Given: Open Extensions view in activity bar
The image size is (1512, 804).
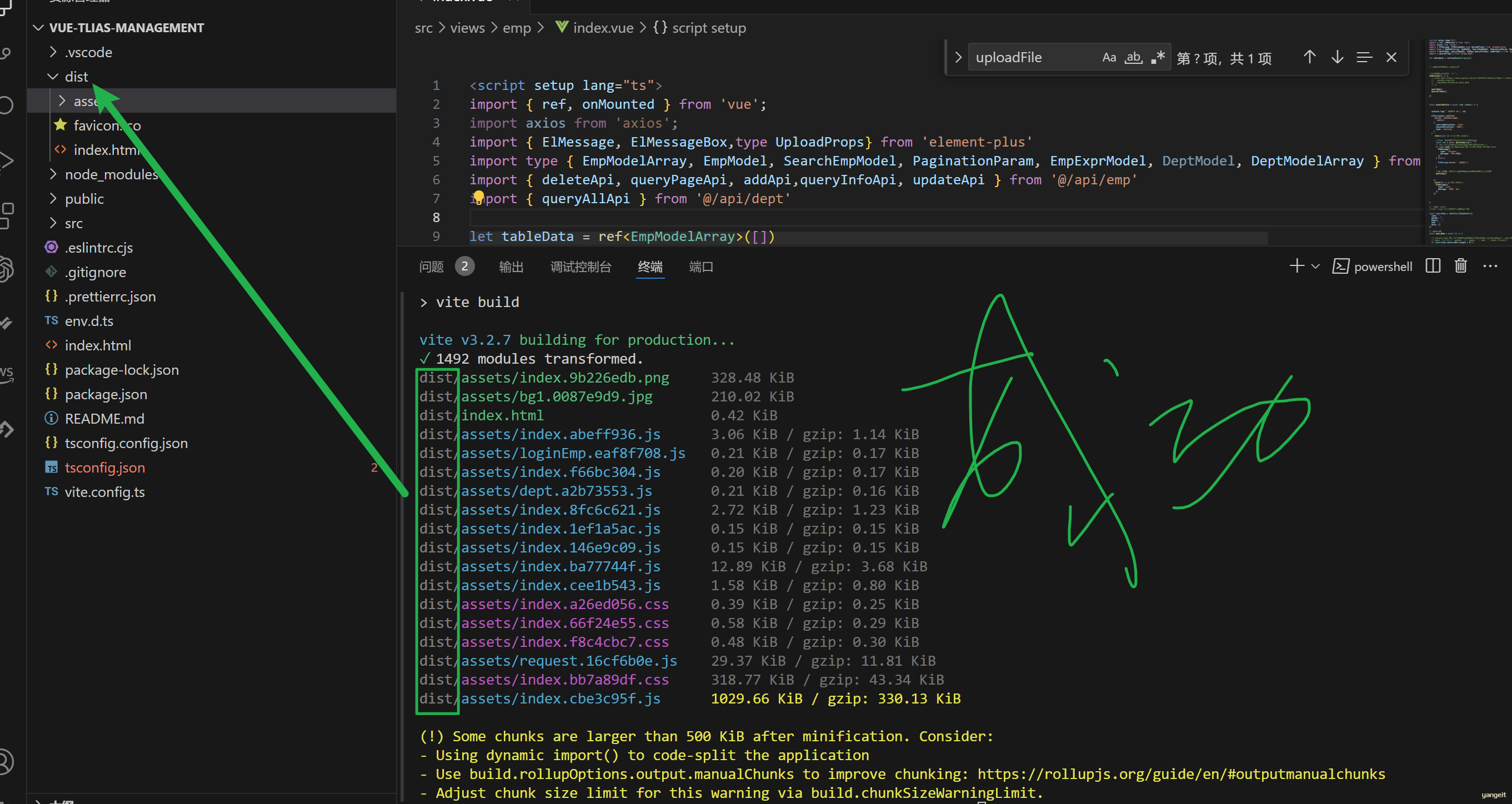Looking at the screenshot, I should [x=6, y=215].
